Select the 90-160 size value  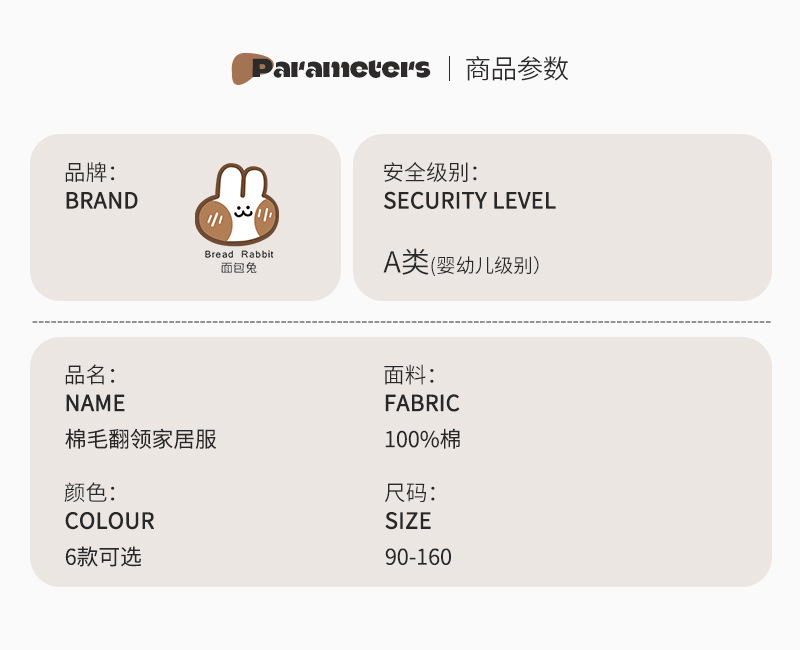pyautogui.click(x=418, y=557)
